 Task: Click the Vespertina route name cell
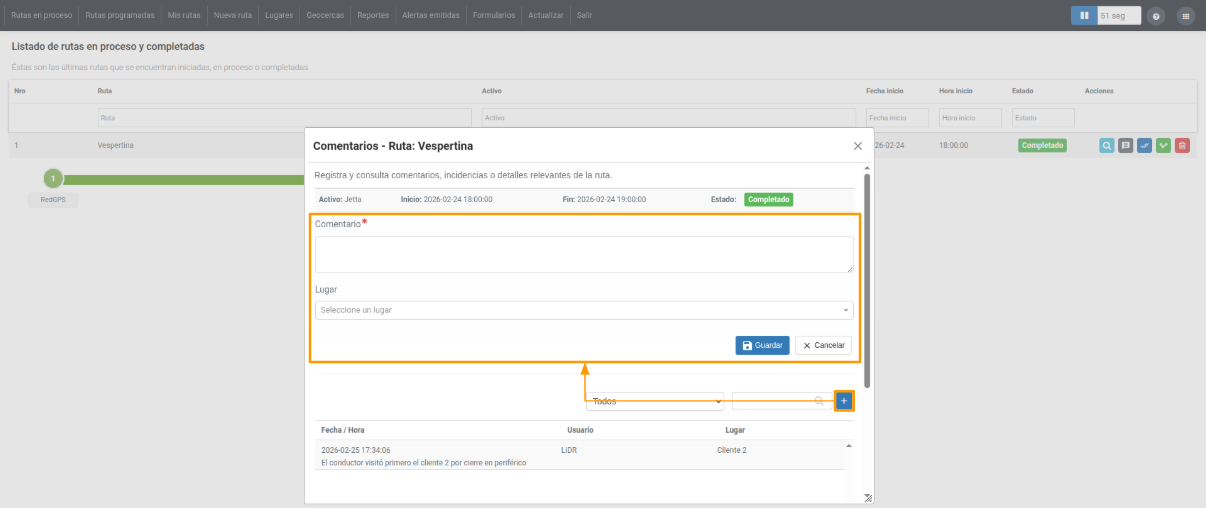coord(116,145)
